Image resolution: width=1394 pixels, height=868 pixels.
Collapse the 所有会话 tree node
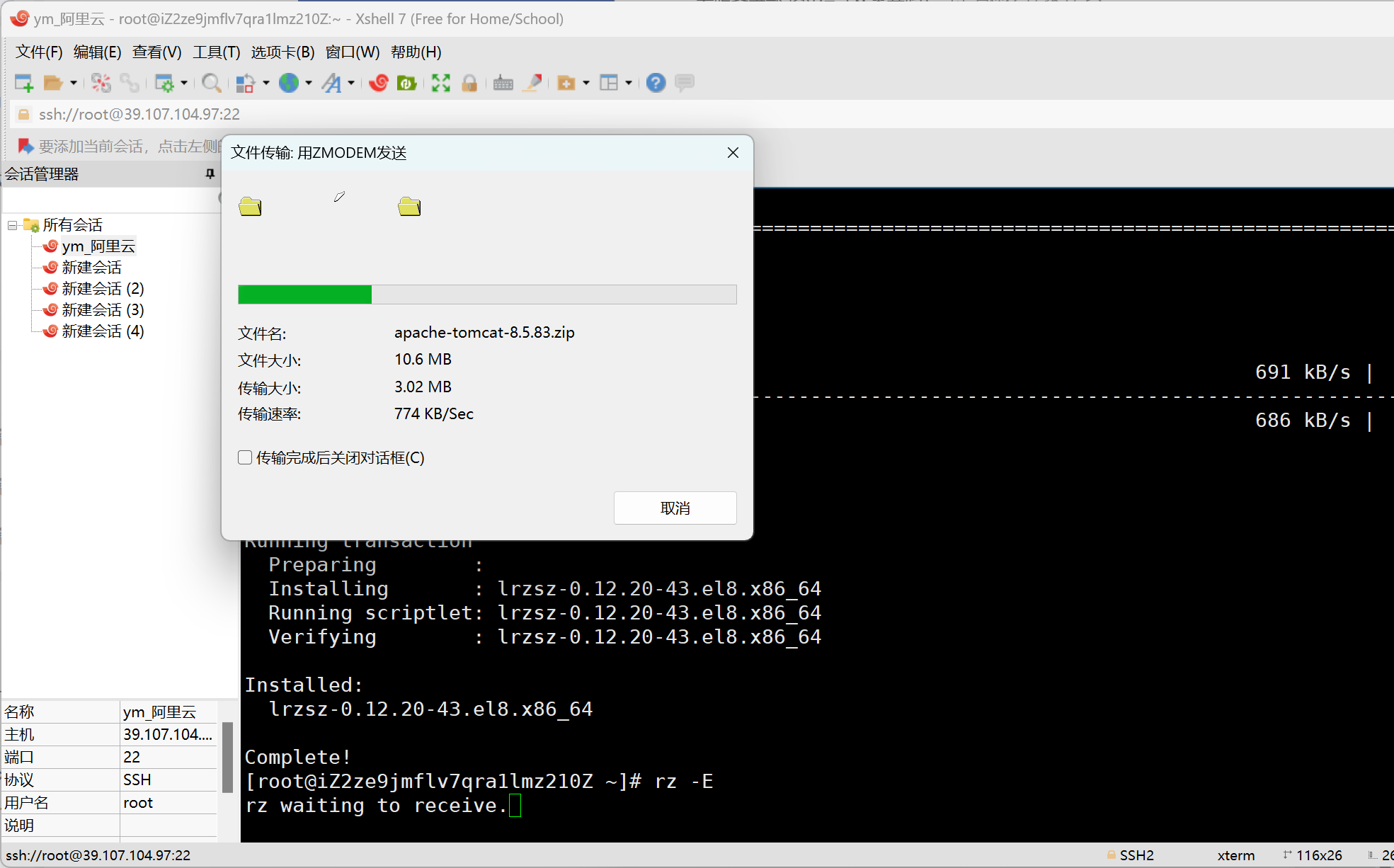(x=12, y=225)
